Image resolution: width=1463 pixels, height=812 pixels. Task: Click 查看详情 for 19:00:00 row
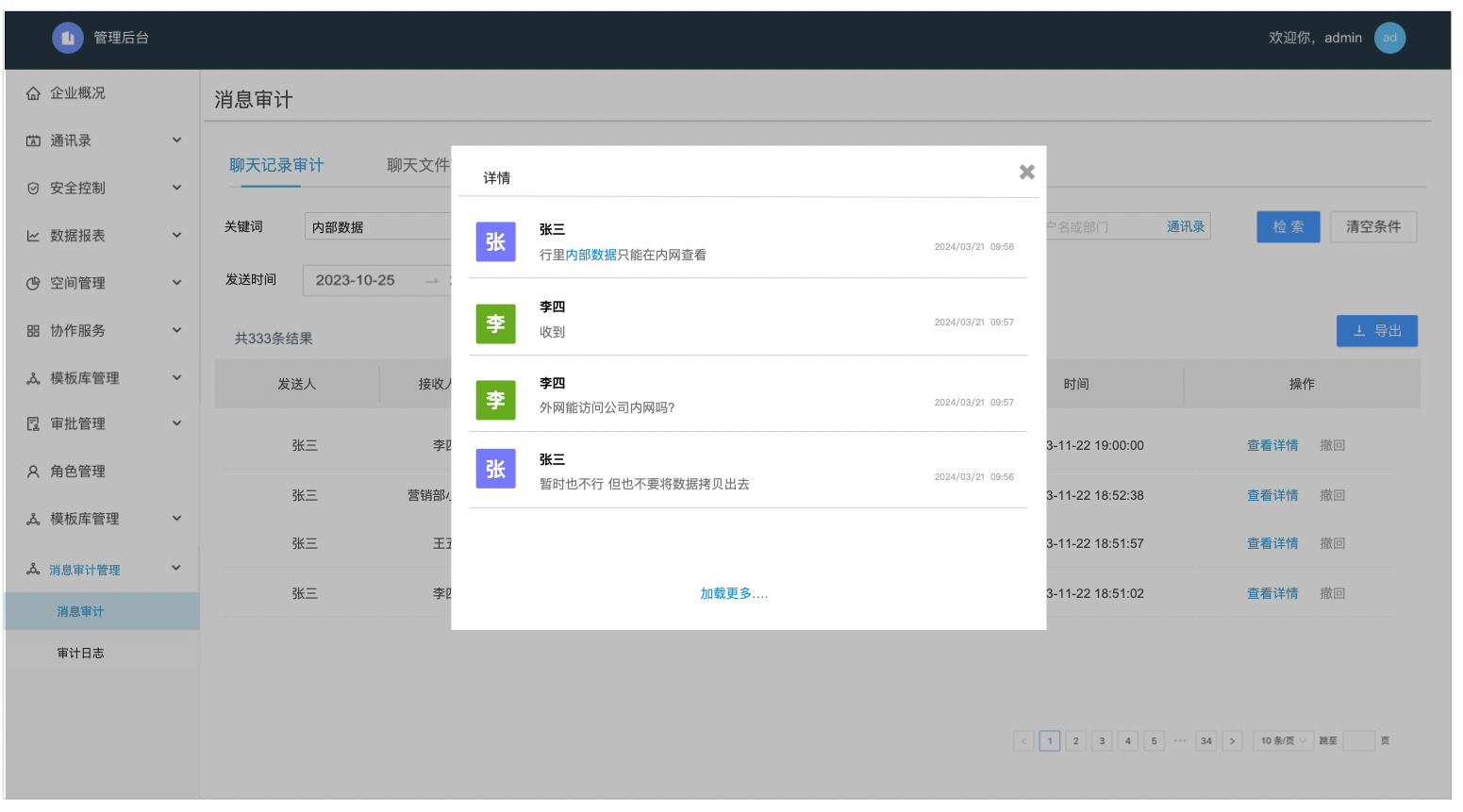[x=1272, y=445]
